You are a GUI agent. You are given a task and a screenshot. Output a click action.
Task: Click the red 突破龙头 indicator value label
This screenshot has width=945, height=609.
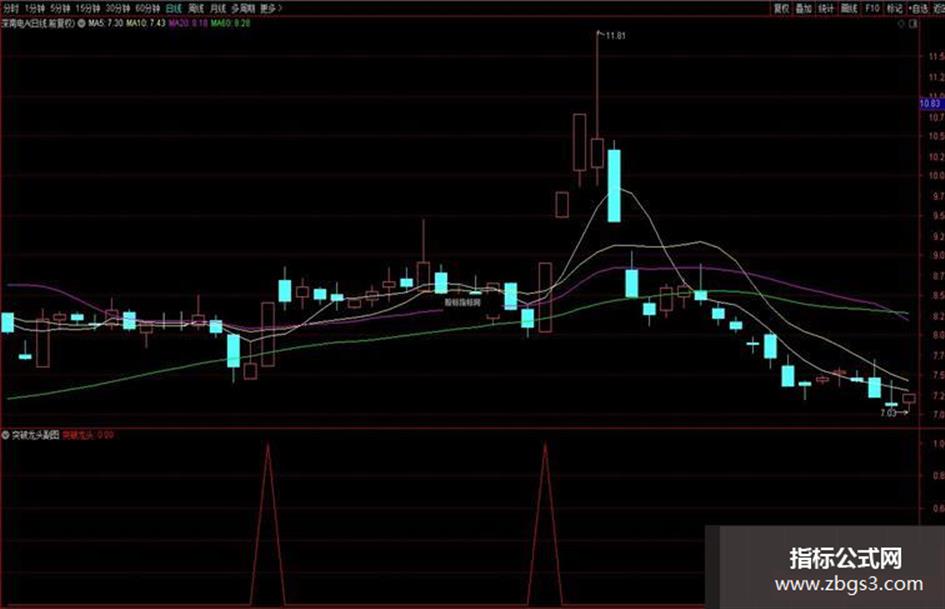tap(88, 435)
